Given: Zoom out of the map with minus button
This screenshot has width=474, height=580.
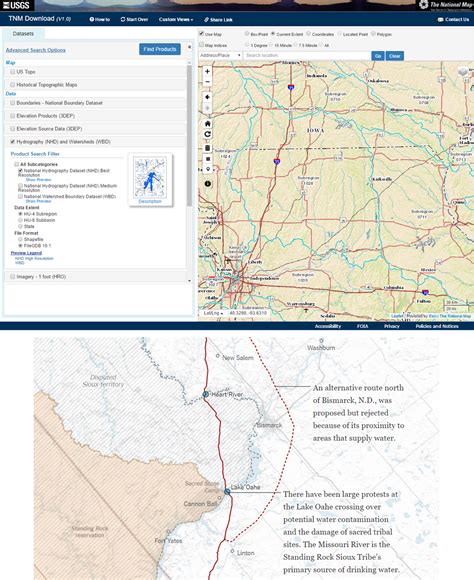Looking at the screenshot, I should 208,82.
